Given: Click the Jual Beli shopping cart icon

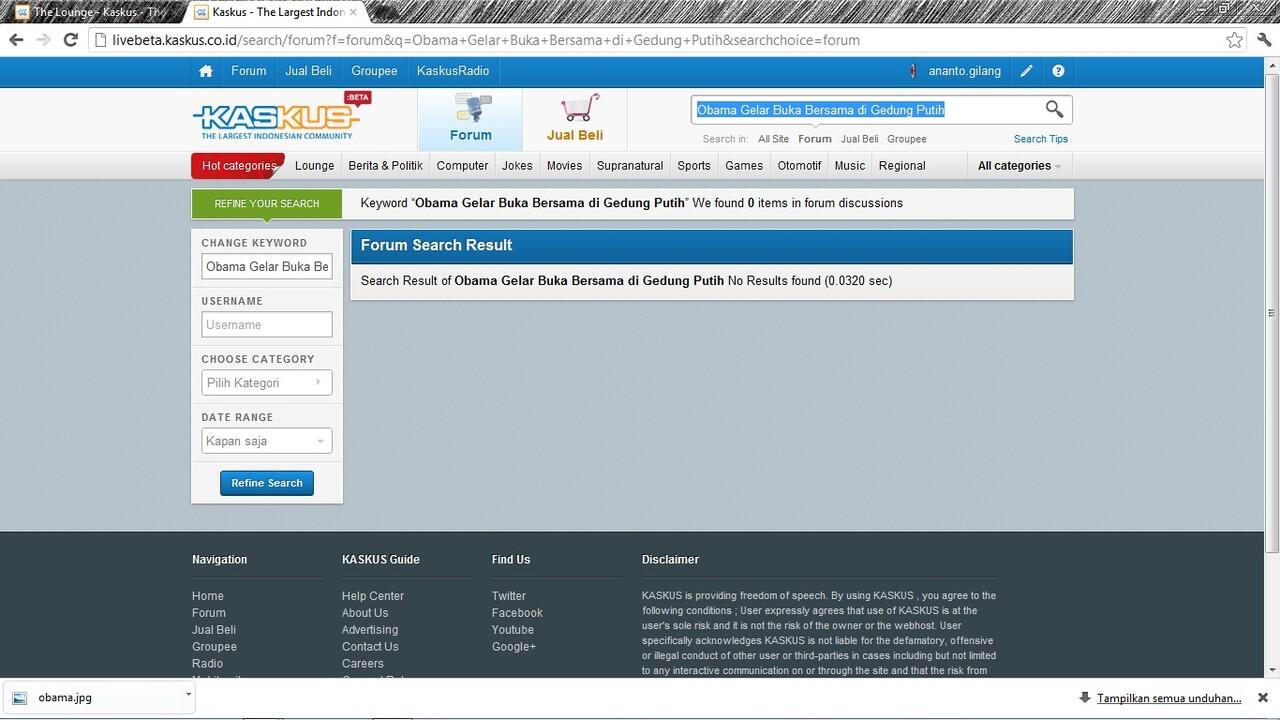Looking at the screenshot, I should (x=579, y=108).
